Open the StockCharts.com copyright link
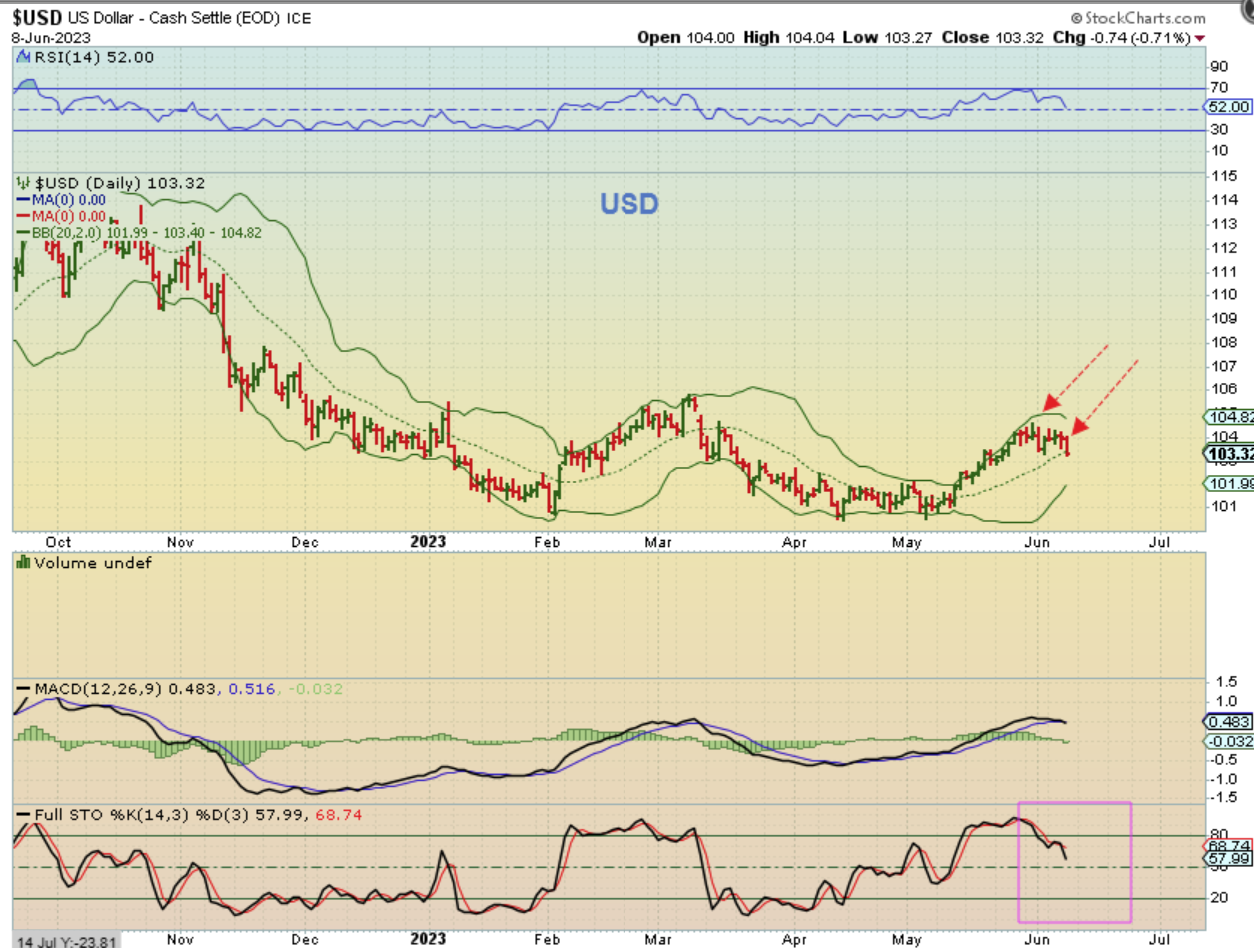Screen dimensions: 1254x948 1138,18
